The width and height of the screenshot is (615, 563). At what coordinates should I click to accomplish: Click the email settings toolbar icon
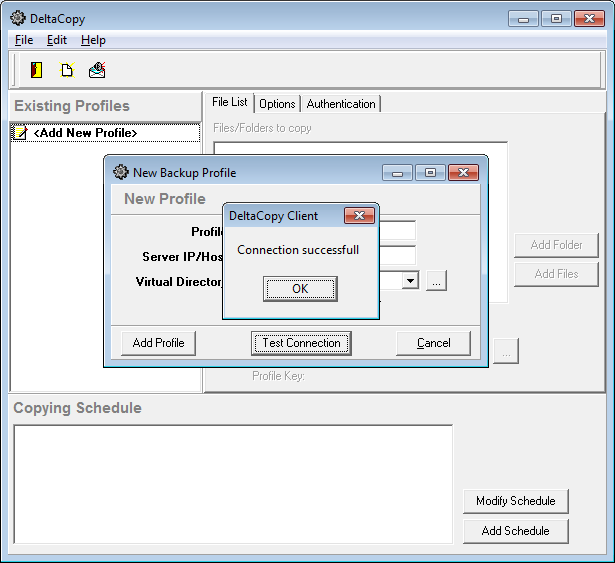tap(97, 70)
